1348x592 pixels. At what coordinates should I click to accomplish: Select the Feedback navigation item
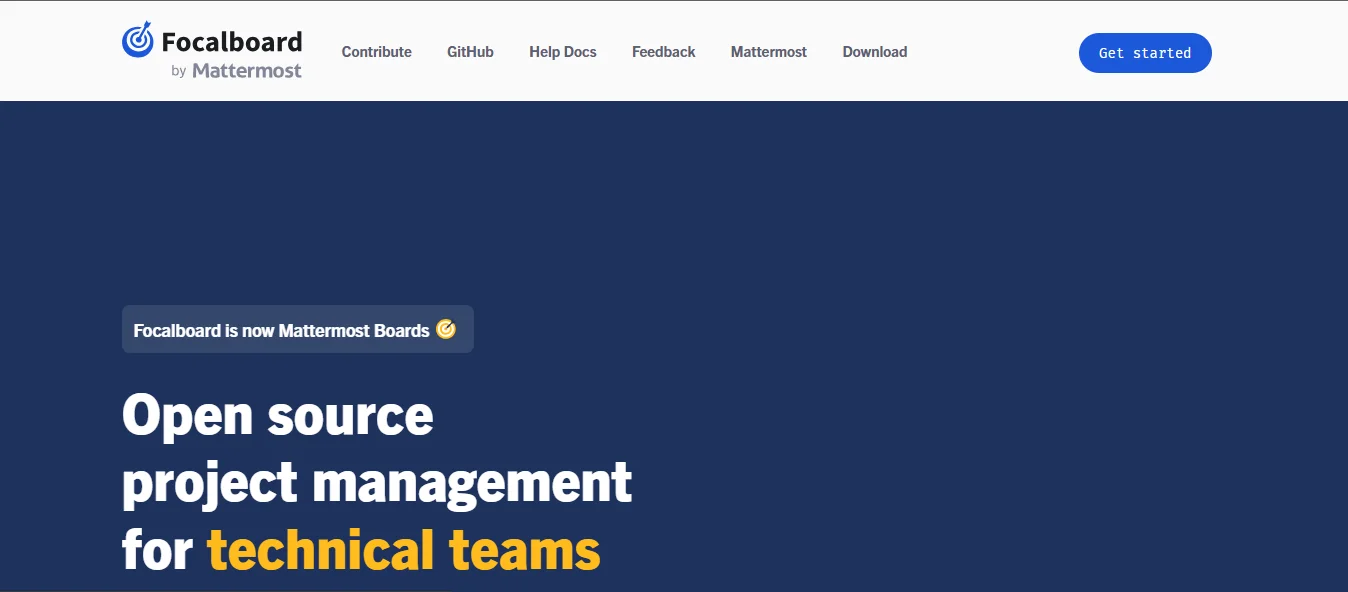(x=663, y=52)
